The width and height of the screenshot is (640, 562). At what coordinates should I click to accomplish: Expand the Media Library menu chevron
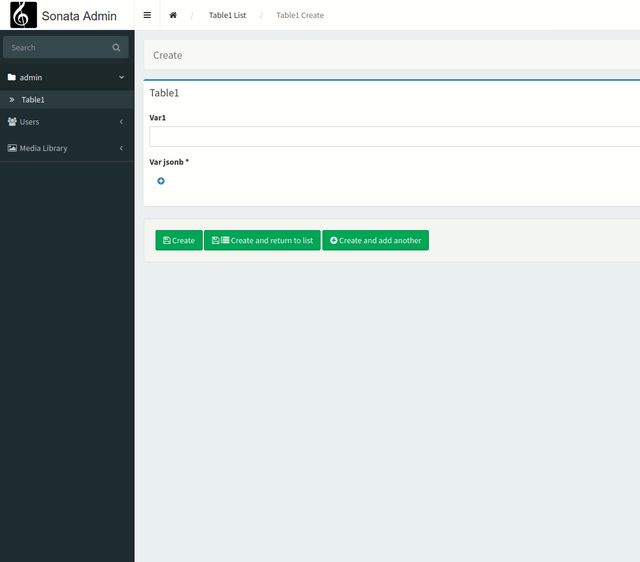[x=121, y=148]
